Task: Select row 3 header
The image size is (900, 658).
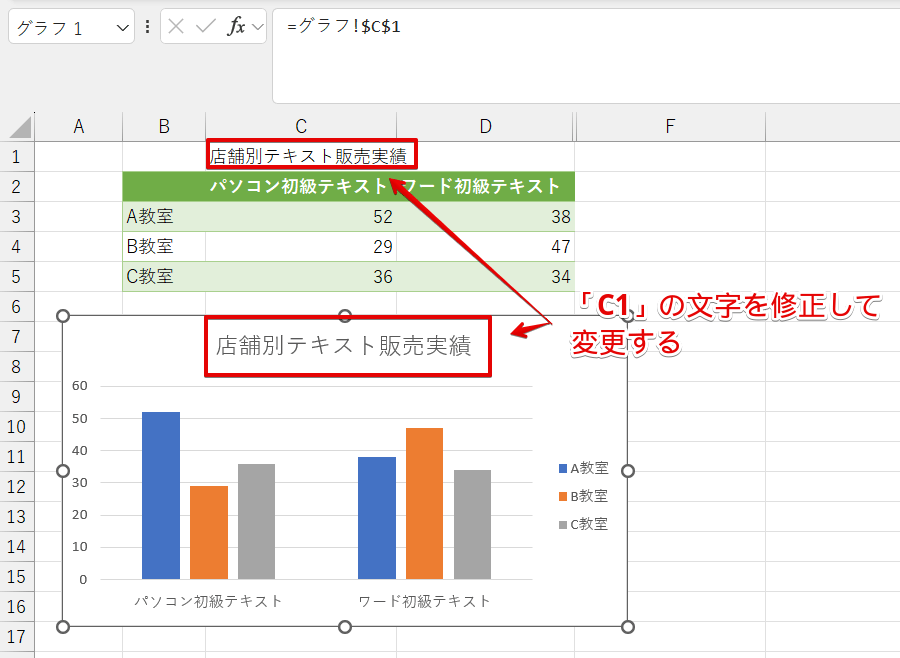Action: (17, 216)
